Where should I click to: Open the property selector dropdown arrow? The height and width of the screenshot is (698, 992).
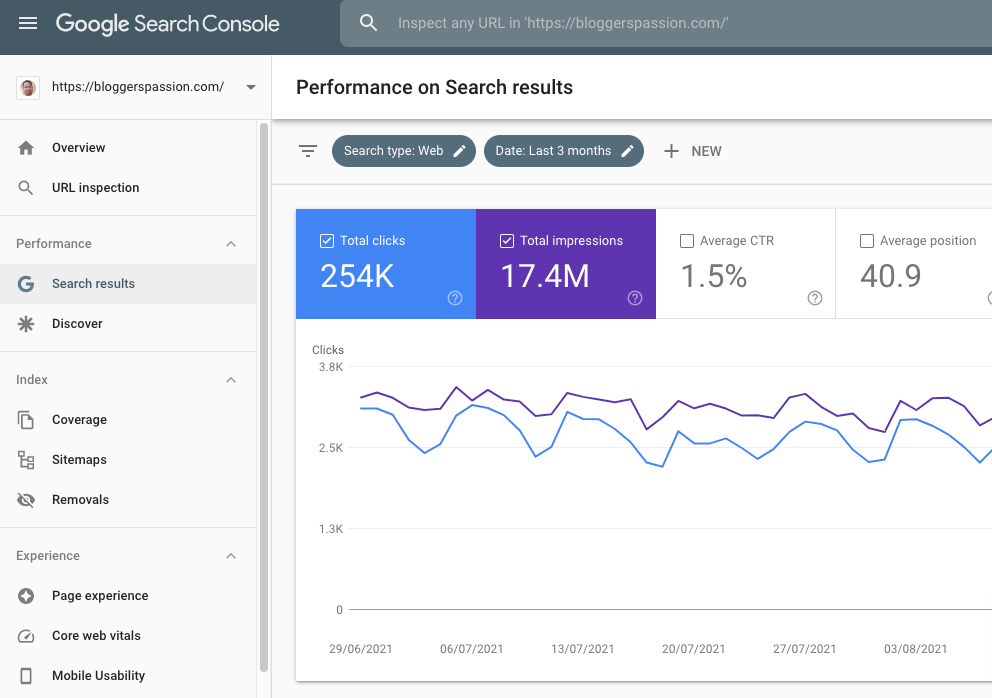[x=251, y=87]
